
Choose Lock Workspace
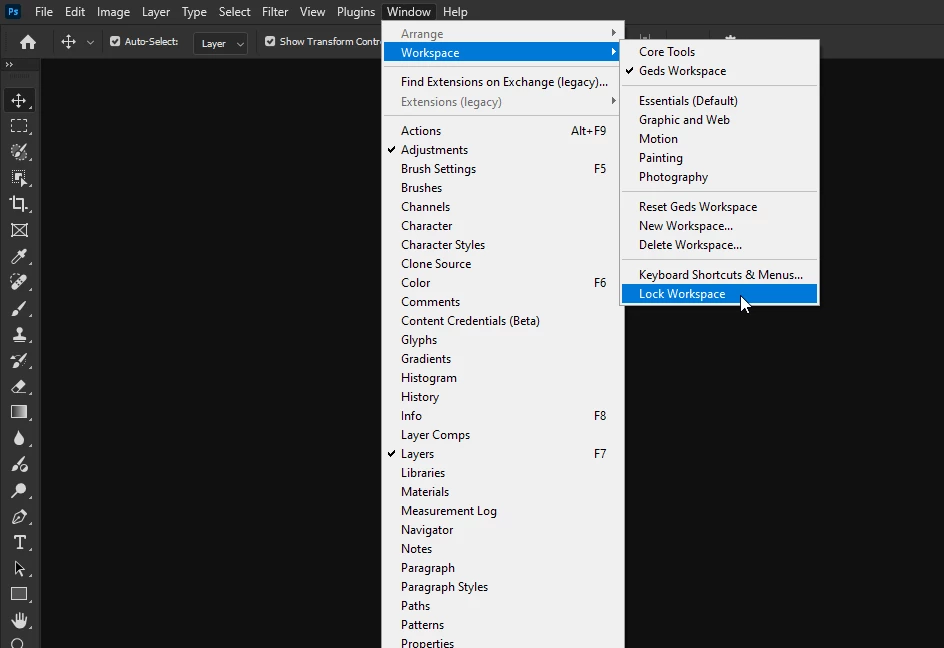coord(719,294)
